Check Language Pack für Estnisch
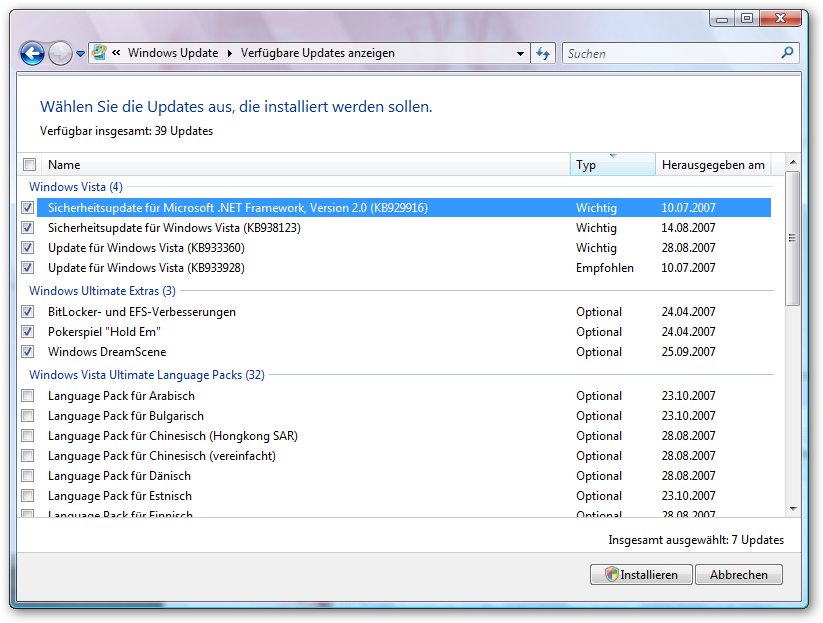This screenshot has height=623, width=823. tap(28, 495)
